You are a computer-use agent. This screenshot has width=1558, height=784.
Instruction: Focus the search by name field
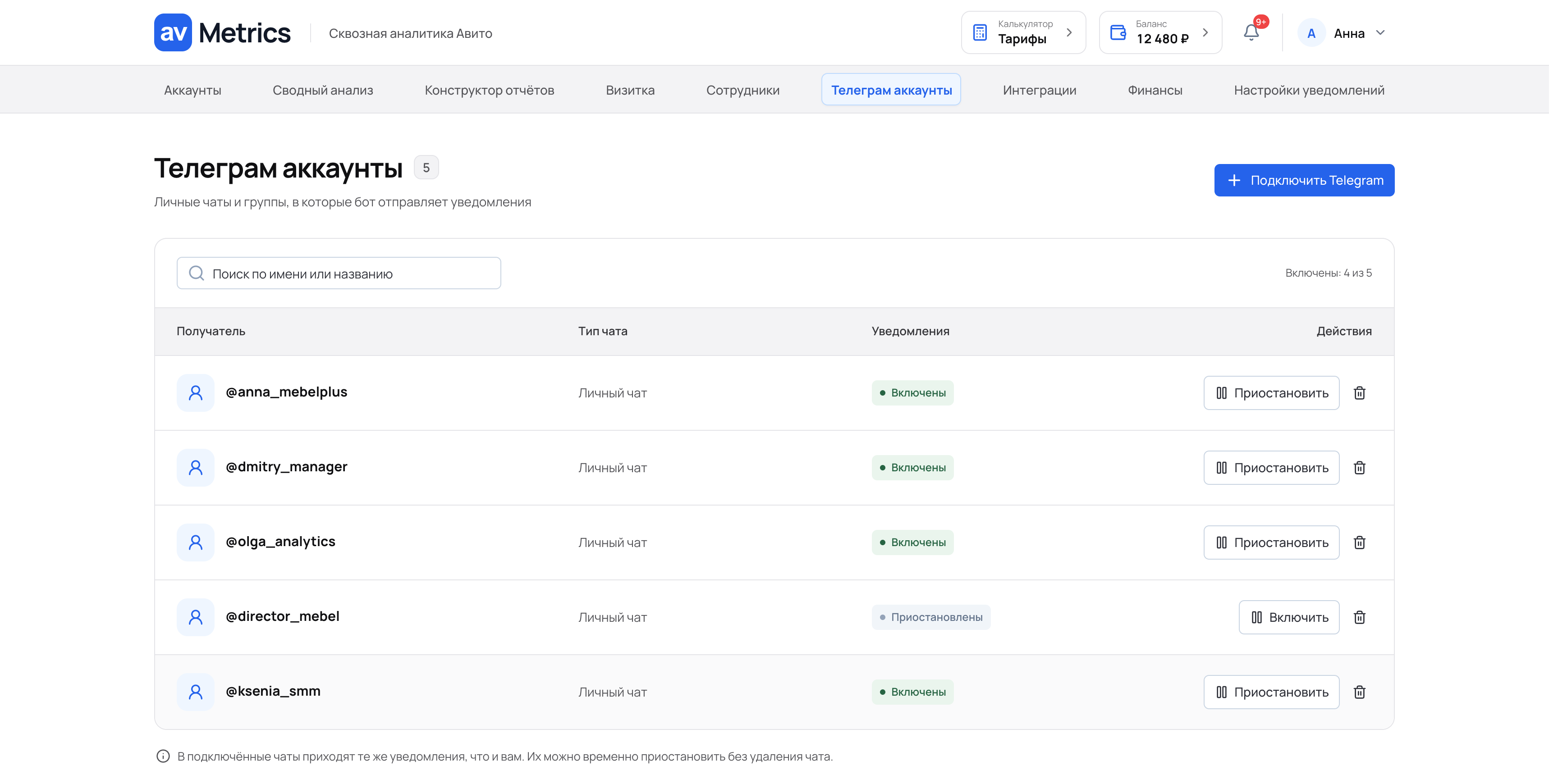339,273
